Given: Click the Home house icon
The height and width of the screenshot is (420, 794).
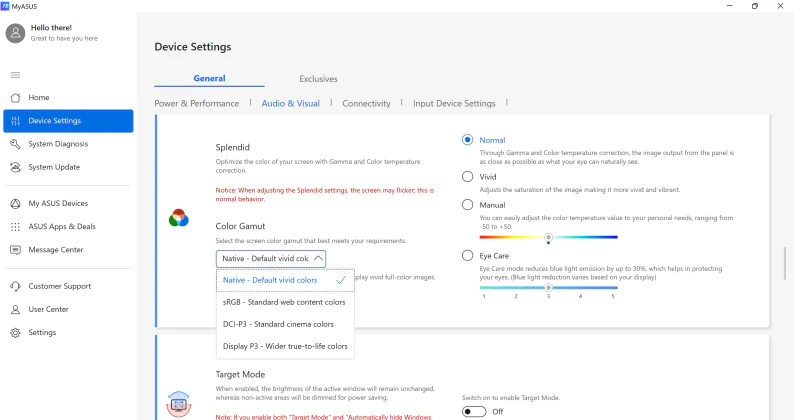Looking at the screenshot, I should pyautogui.click(x=16, y=97).
